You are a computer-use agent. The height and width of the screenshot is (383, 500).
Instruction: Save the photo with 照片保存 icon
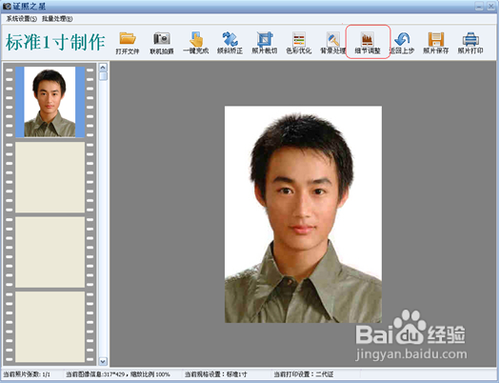436,43
